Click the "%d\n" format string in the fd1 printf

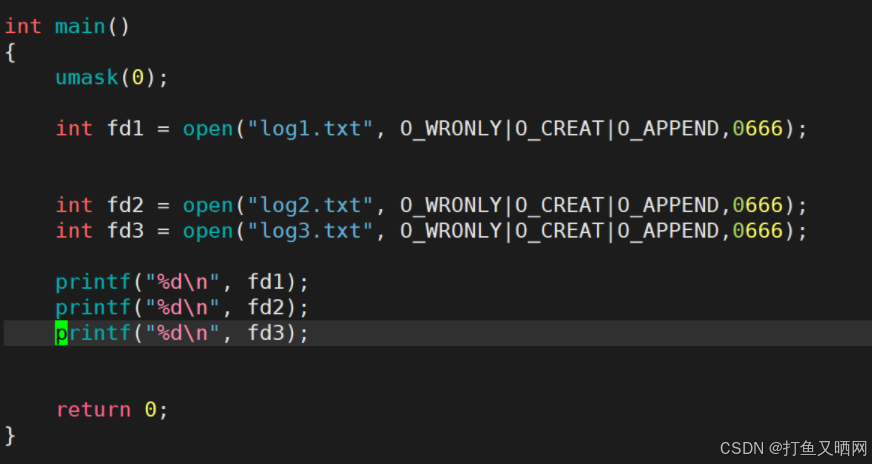click(183, 283)
